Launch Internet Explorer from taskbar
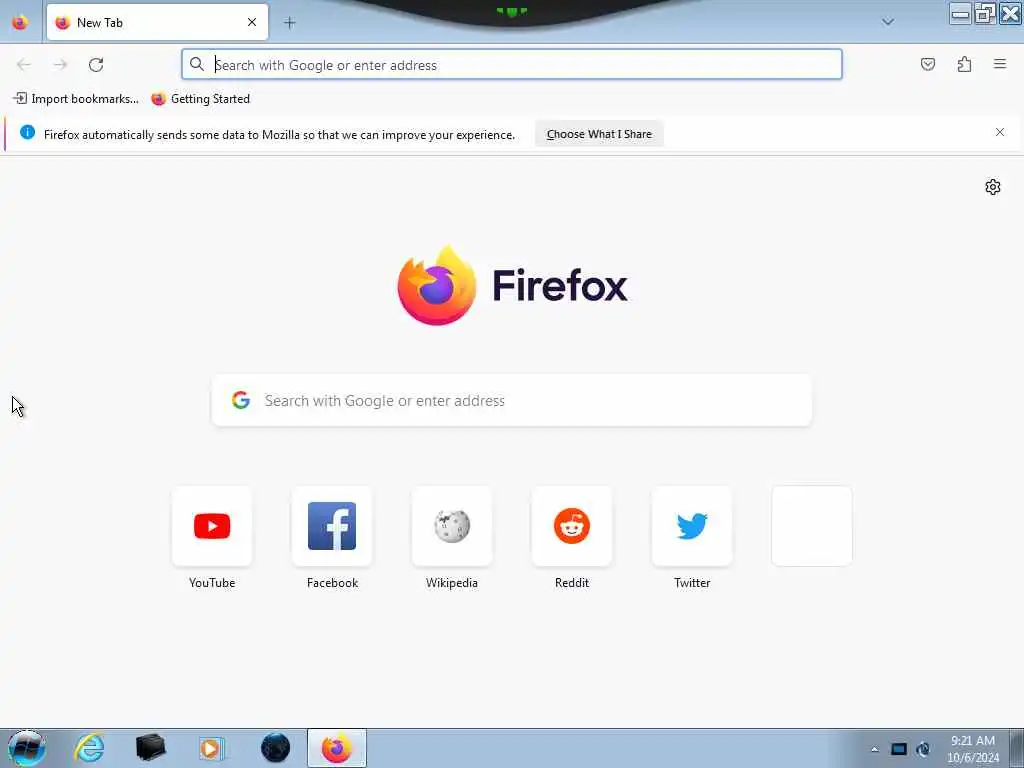This screenshot has width=1024, height=768. [x=89, y=748]
